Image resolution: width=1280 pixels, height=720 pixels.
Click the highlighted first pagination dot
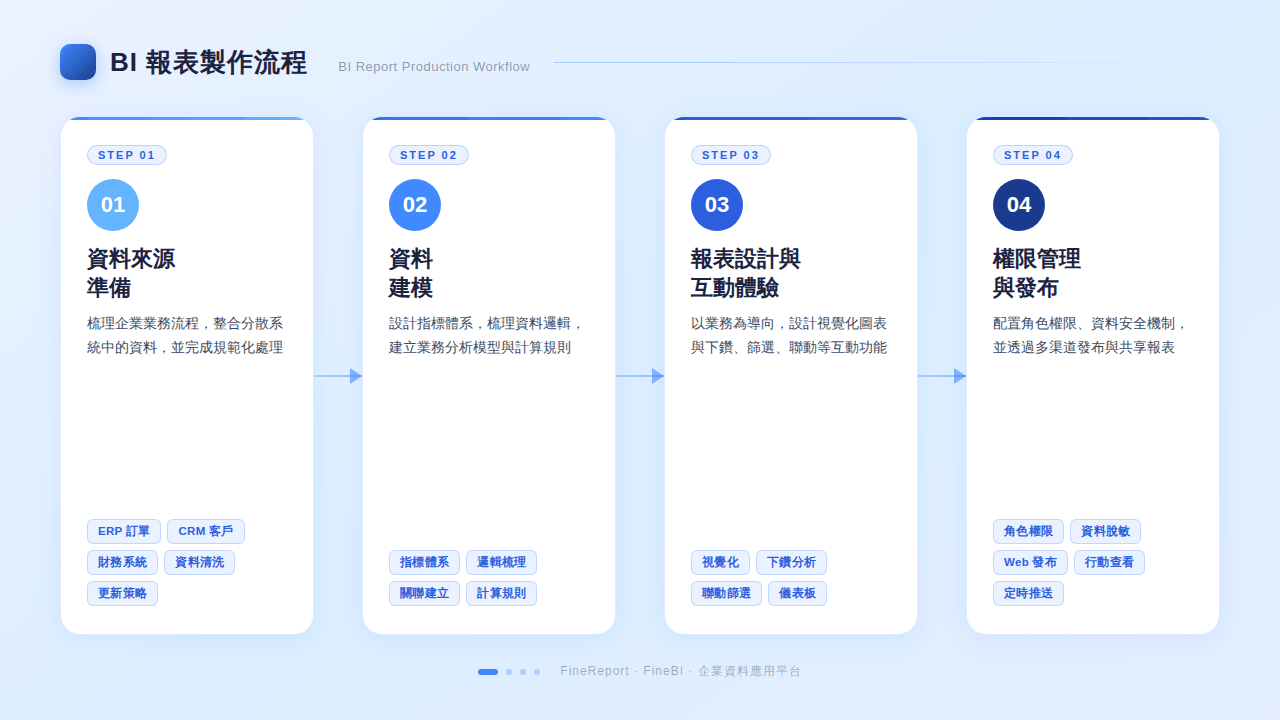[487, 672]
